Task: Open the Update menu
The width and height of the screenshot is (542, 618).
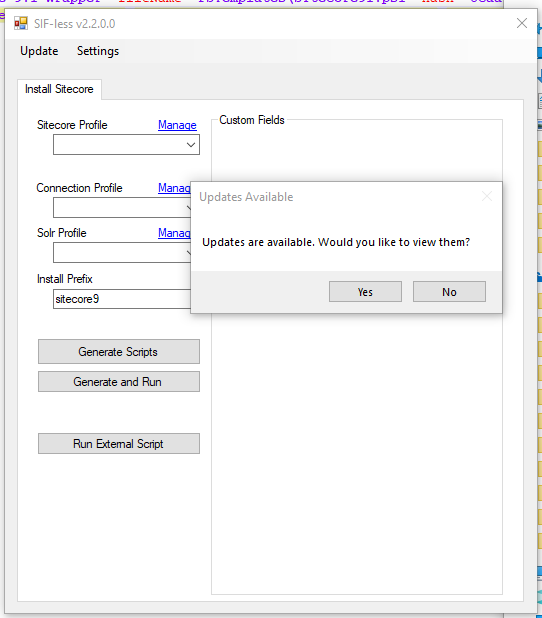Action: point(39,51)
